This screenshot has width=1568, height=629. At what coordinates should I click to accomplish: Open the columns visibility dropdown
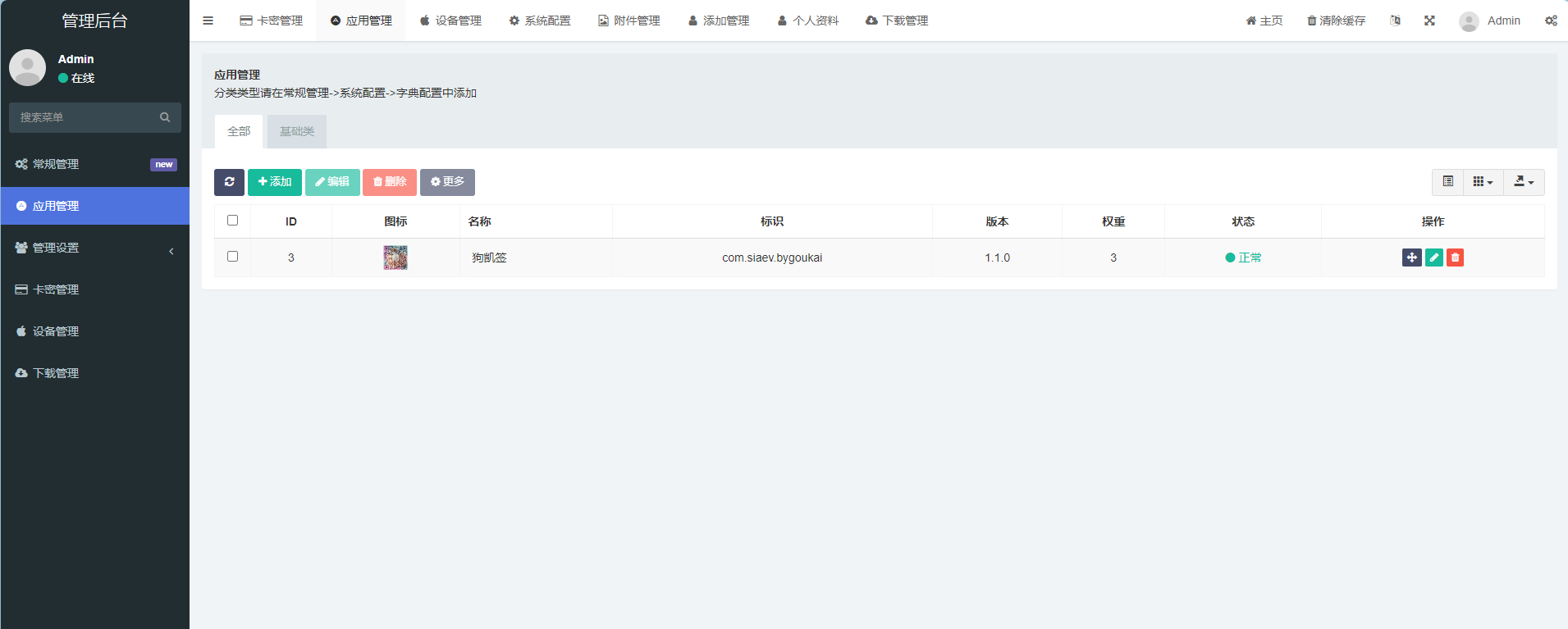click(1483, 182)
